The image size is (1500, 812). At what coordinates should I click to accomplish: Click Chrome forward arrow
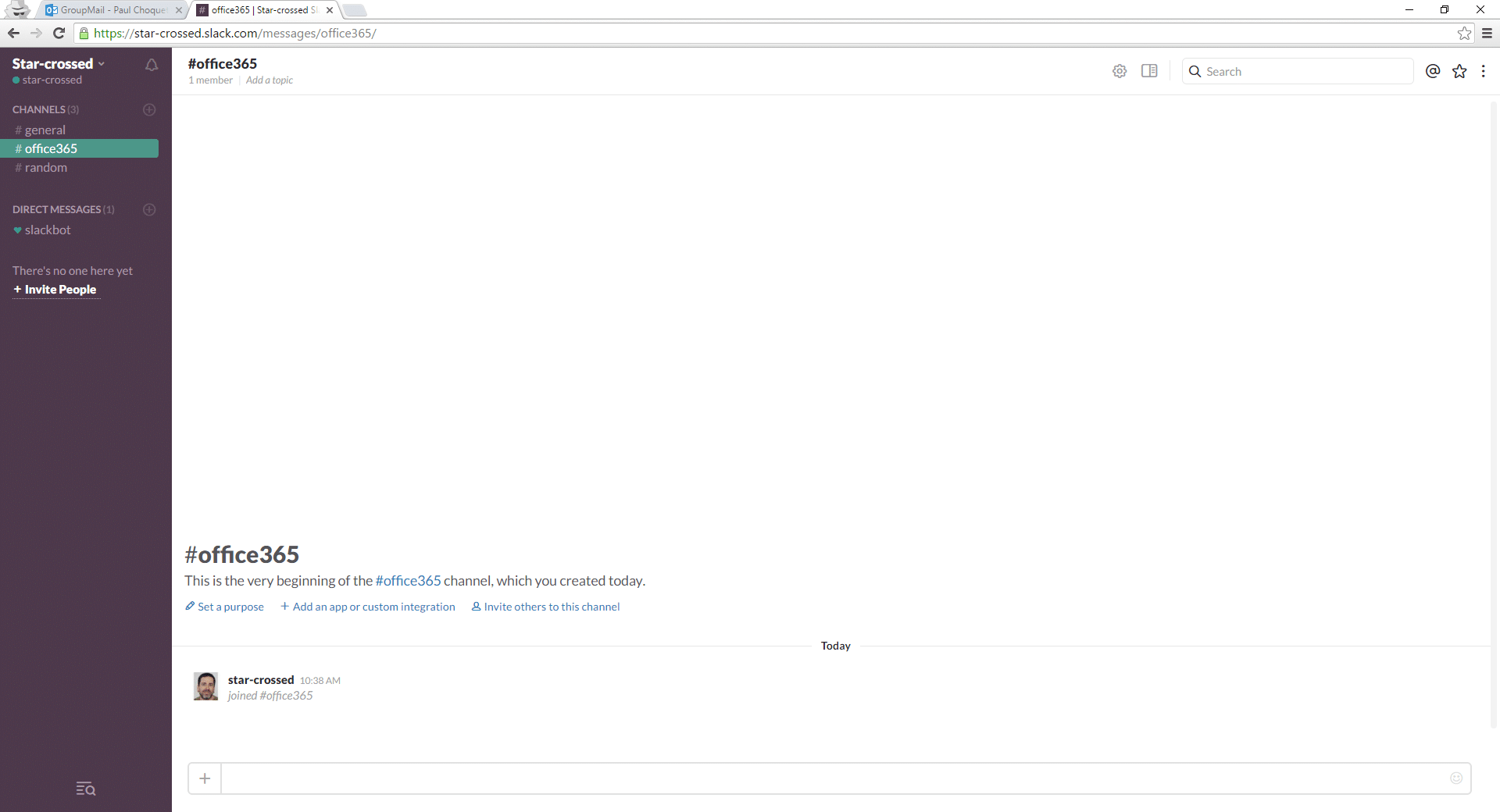pos(36,33)
